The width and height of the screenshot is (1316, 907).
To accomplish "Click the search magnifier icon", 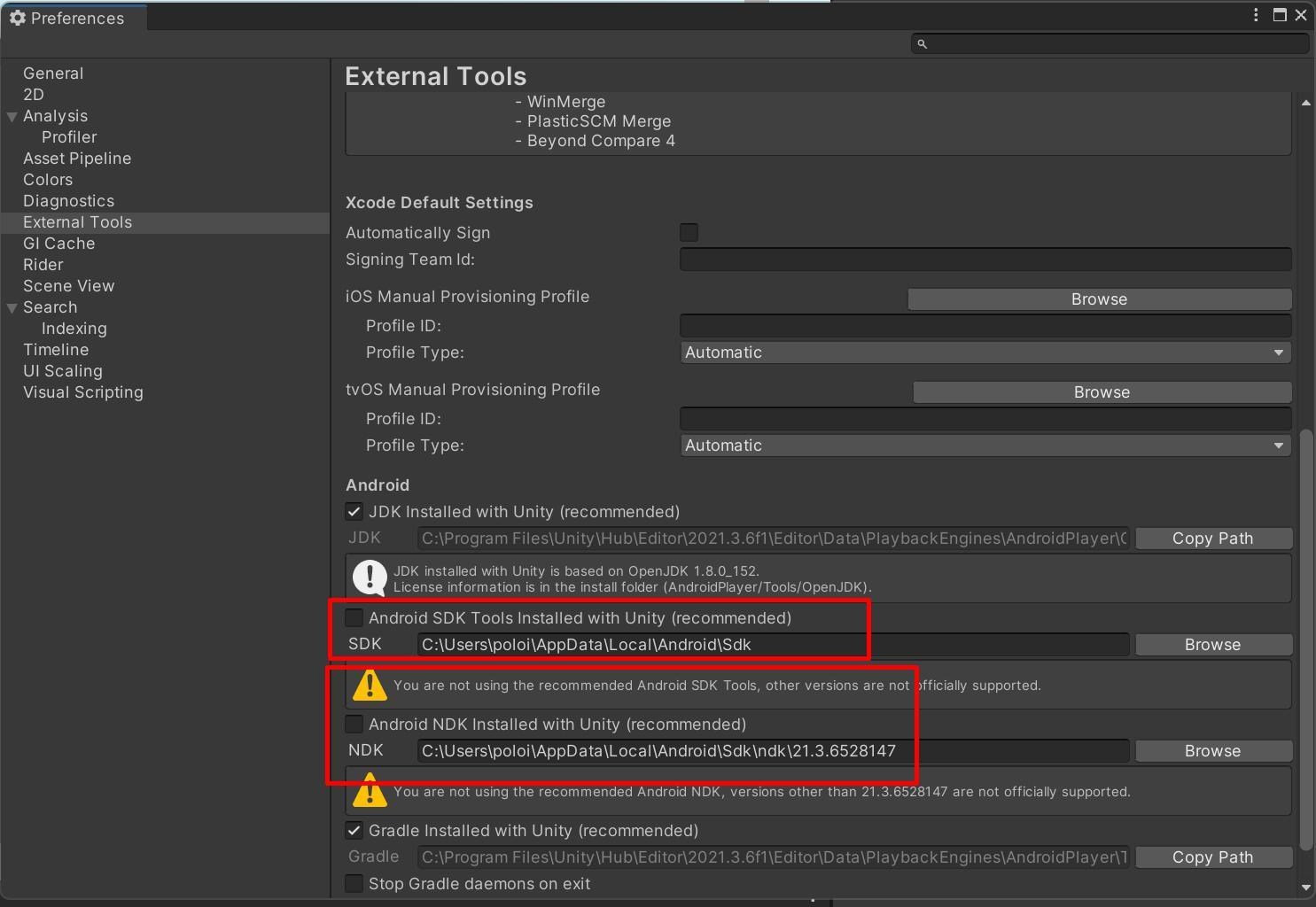I will click(922, 43).
